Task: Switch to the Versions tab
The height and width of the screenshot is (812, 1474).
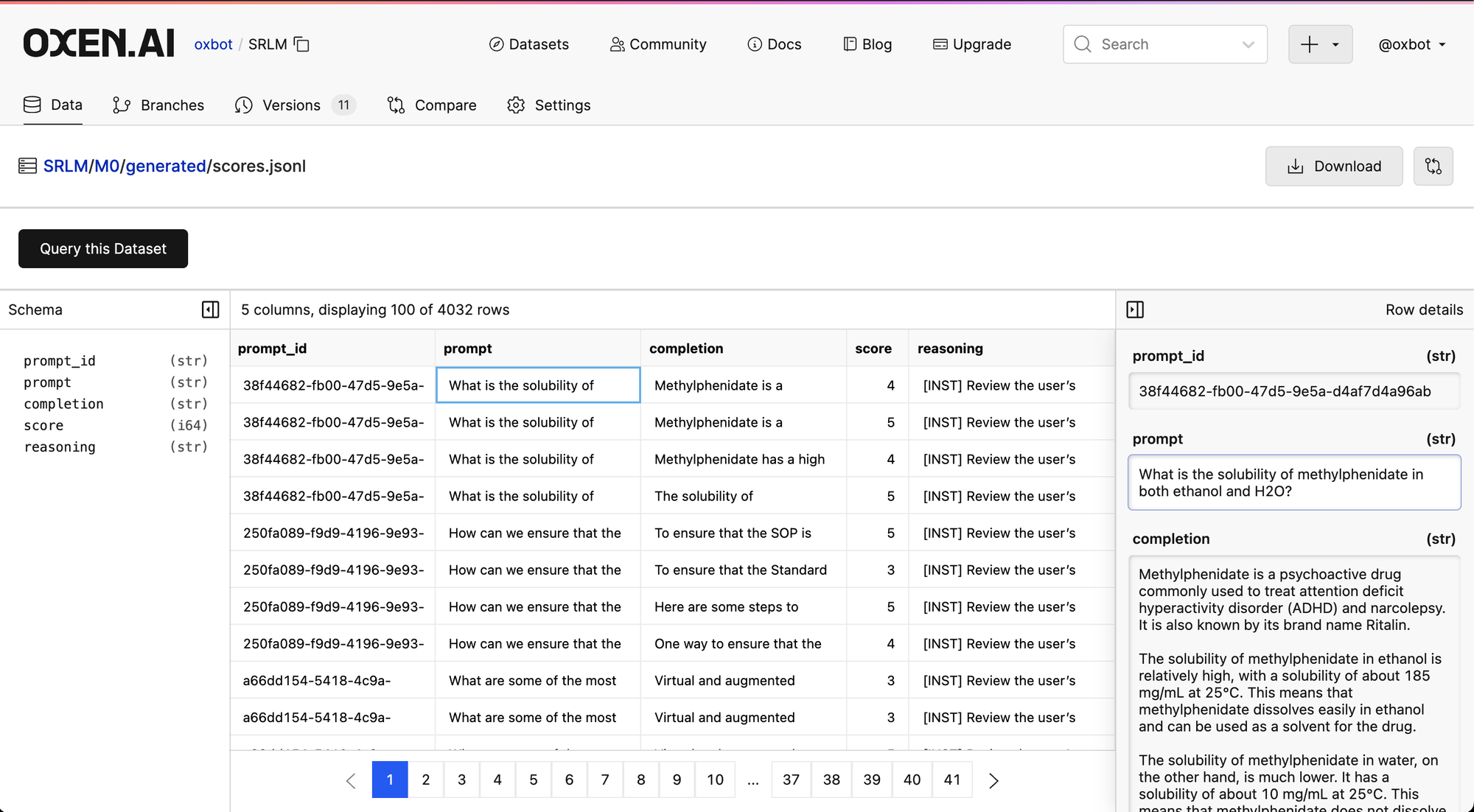Action: [291, 104]
